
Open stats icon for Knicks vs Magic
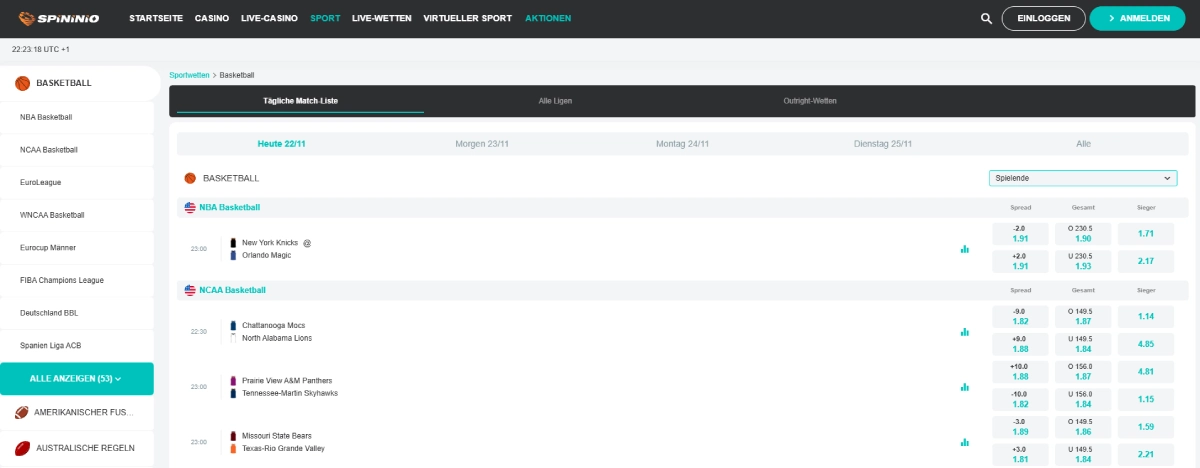[965, 249]
